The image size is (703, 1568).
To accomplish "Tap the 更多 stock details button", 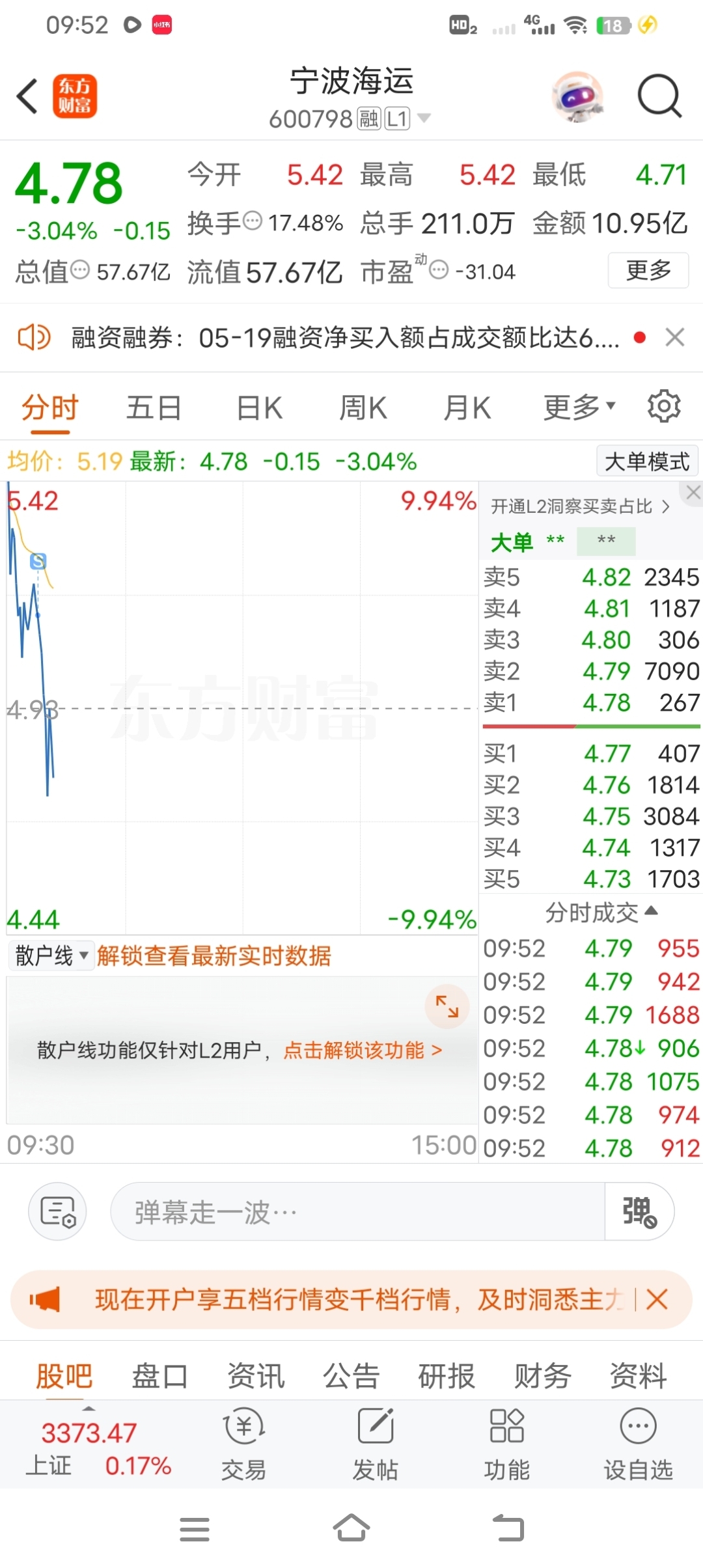I will click(648, 270).
